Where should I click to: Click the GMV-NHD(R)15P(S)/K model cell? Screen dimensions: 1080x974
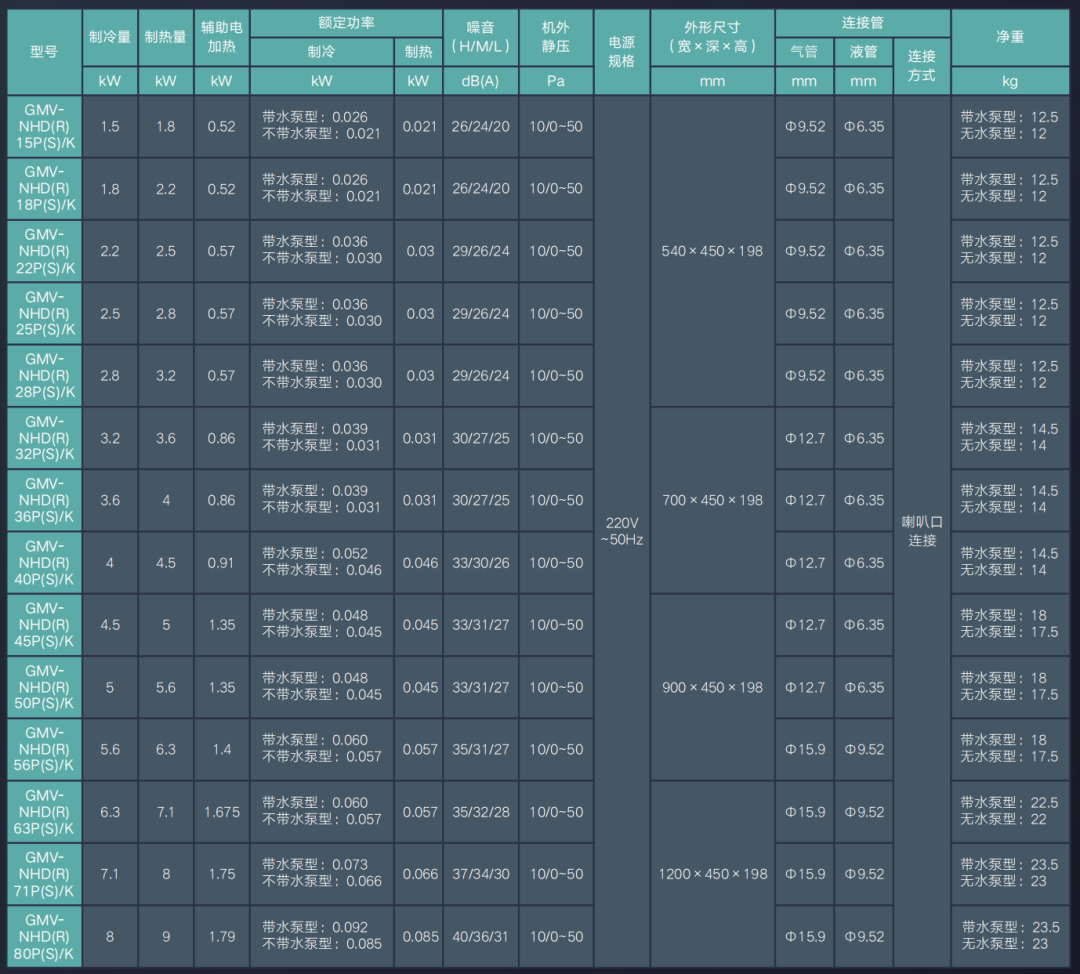coord(44,126)
